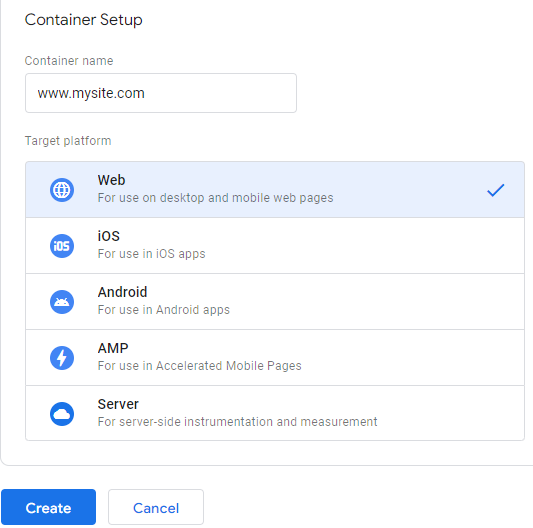Image resolution: width=533 pixels, height=528 pixels.
Task: Click the 'Container name' label
Action: [69, 61]
